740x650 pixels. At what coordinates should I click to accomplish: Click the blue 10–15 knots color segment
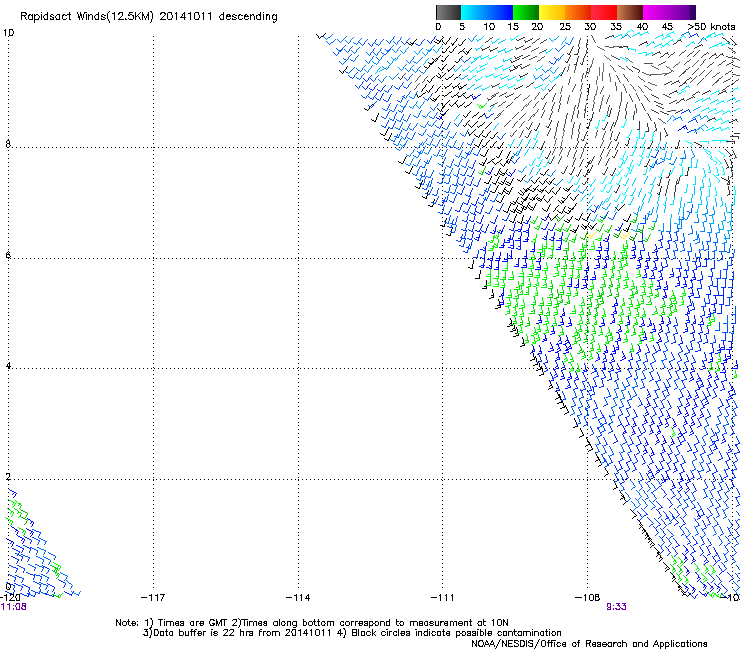click(500, 12)
